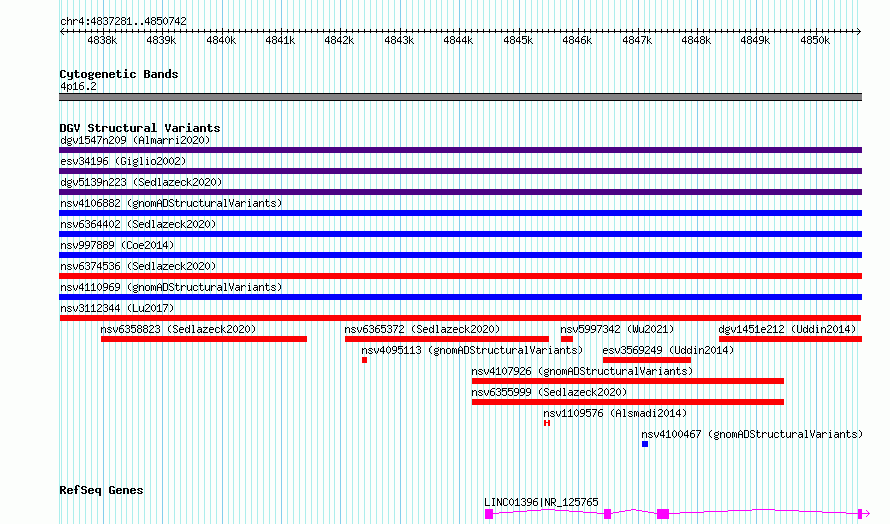The height and width of the screenshot is (524, 890).
Task: Open nsv6355999 (Sedlazeck2020) label
Action: pos(549,392)
